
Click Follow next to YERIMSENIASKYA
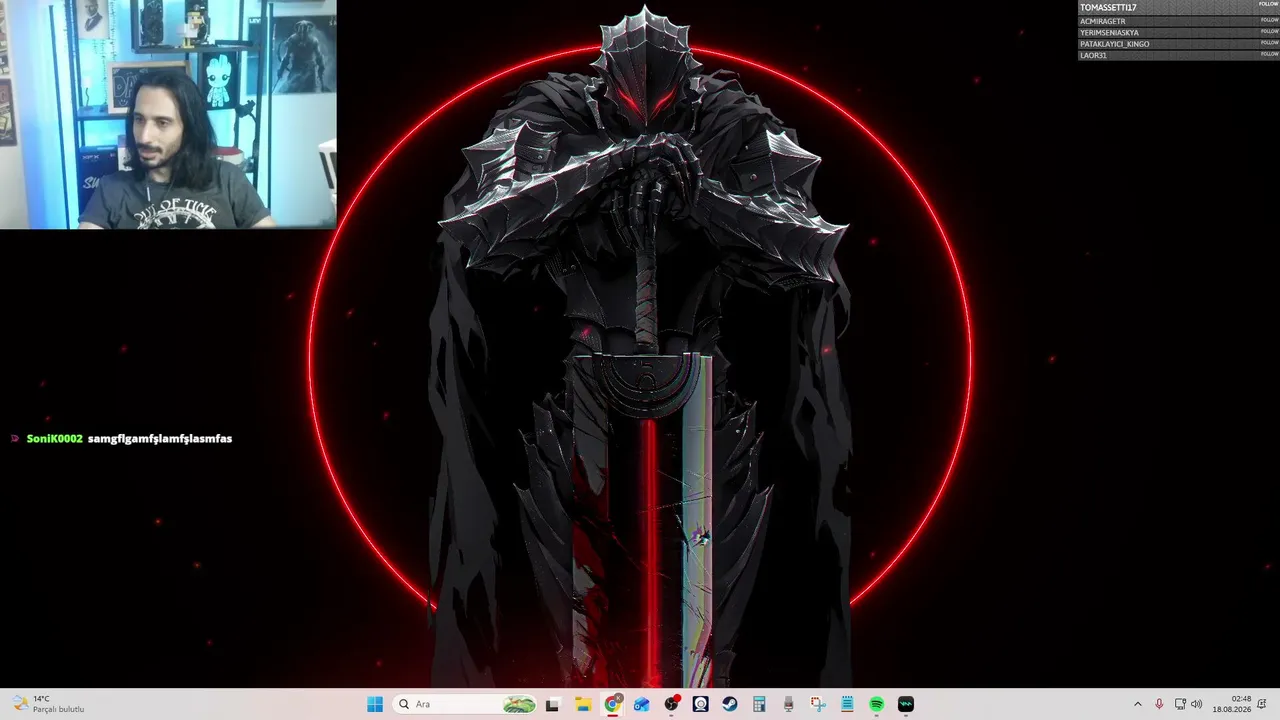pos(1269,31)
